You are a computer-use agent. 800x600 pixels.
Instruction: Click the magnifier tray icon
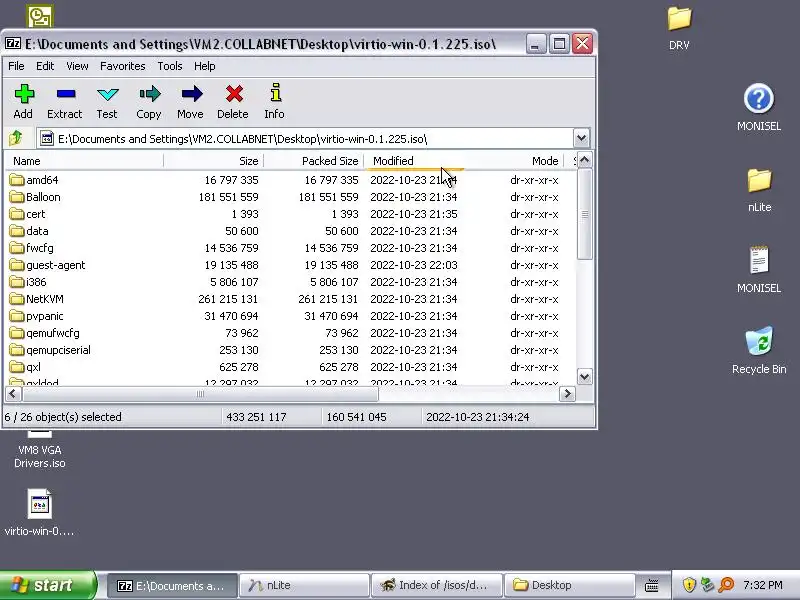click(726, 585)
